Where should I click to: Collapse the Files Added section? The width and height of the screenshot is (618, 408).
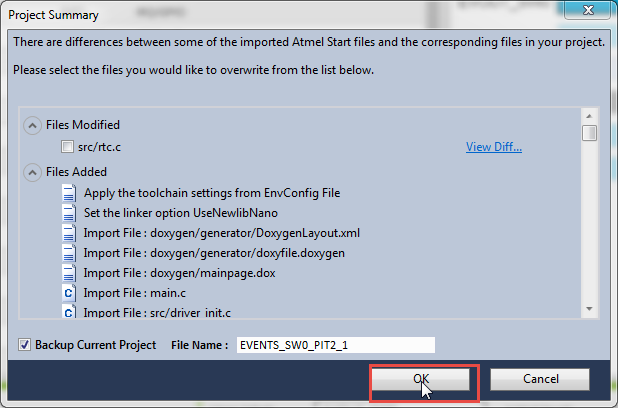coord(32,171)
